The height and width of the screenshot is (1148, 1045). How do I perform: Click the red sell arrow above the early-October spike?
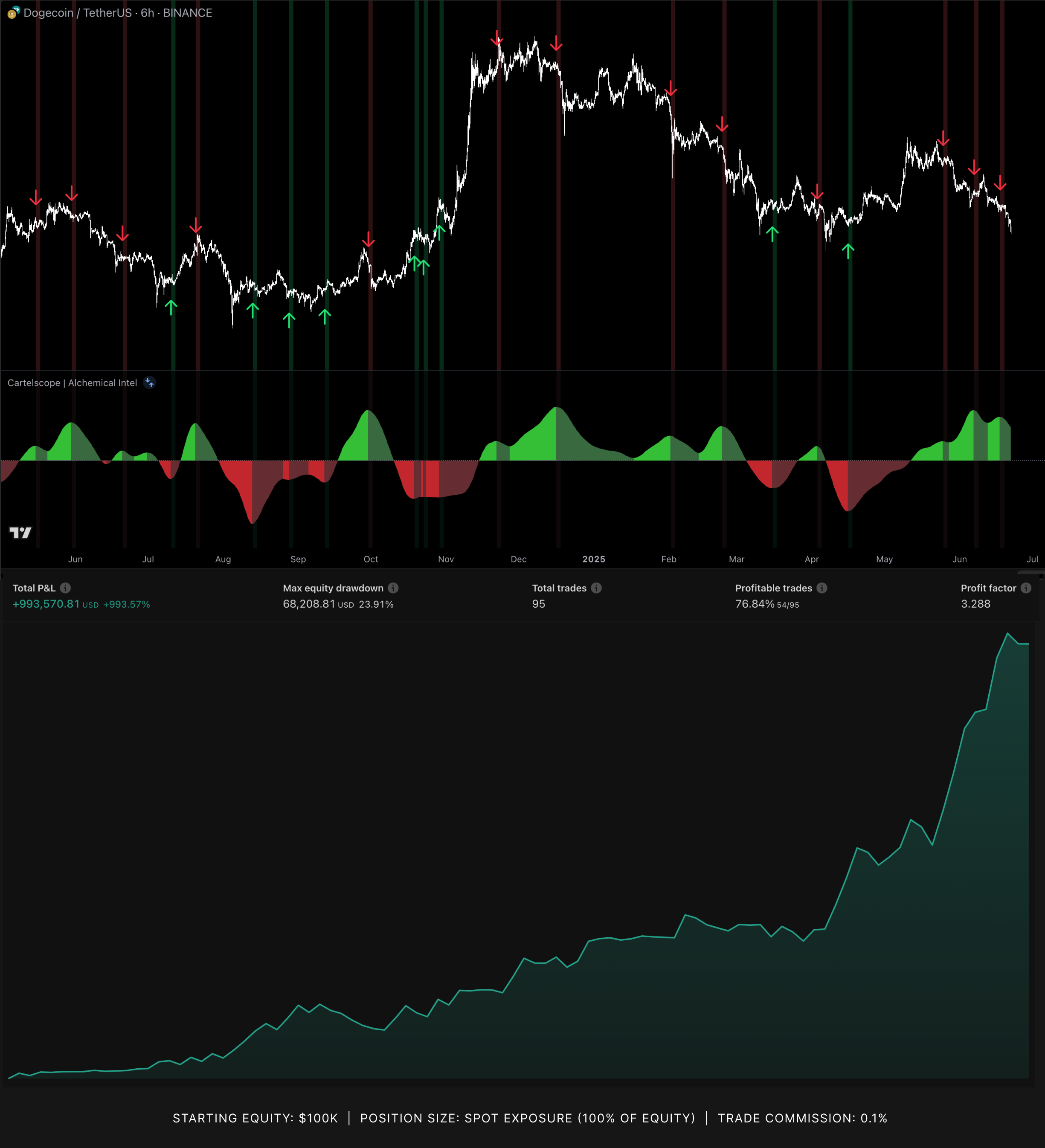click(x=369, y=239)
